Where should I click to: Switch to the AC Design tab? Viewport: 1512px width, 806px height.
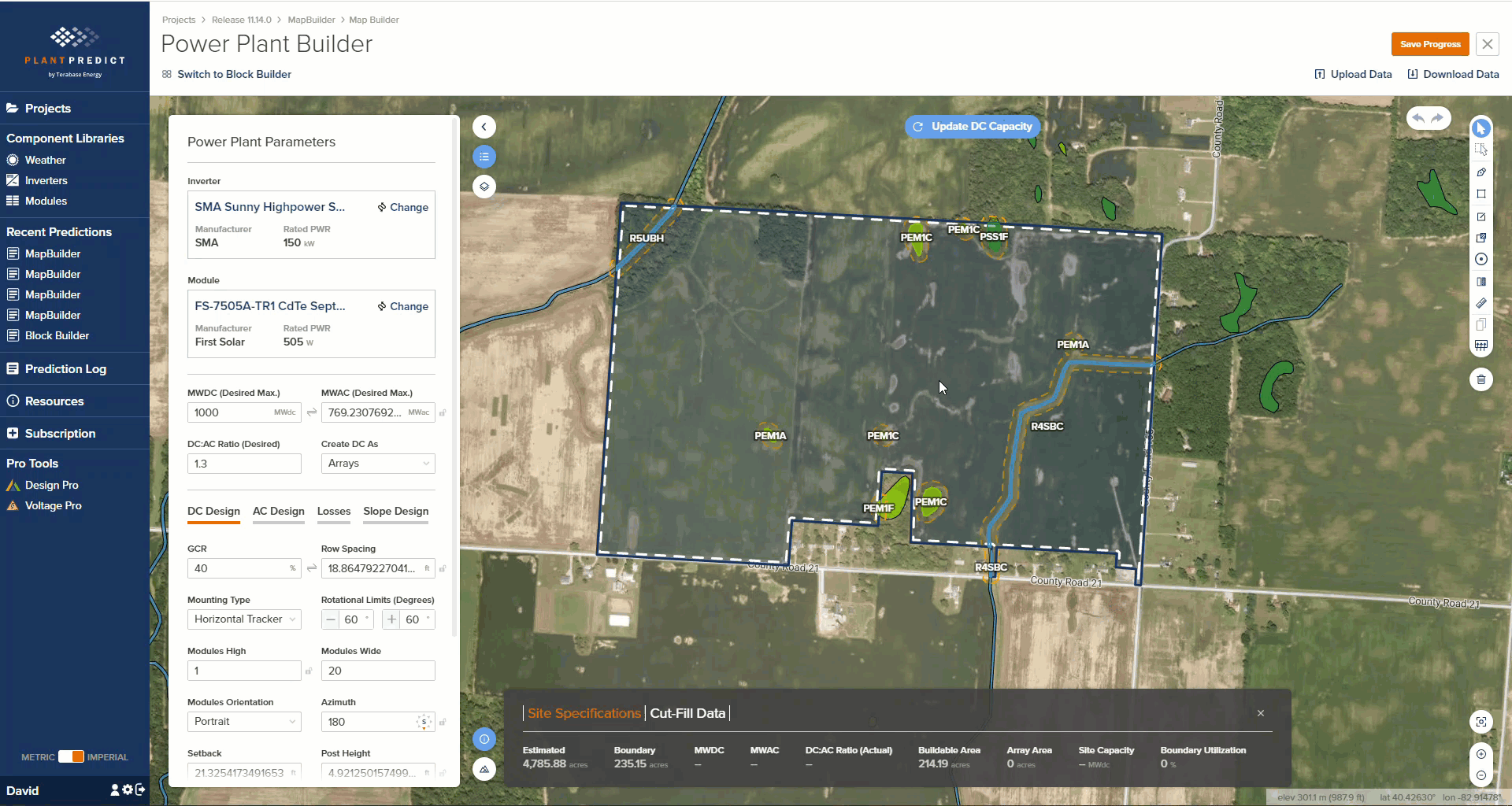tap(278, 511)
